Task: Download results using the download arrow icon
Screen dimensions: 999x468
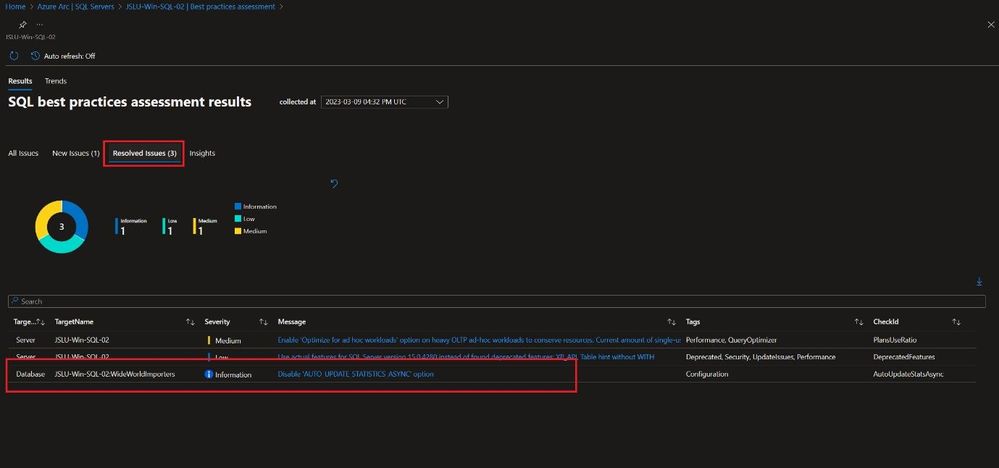Action: pos(979,281)
